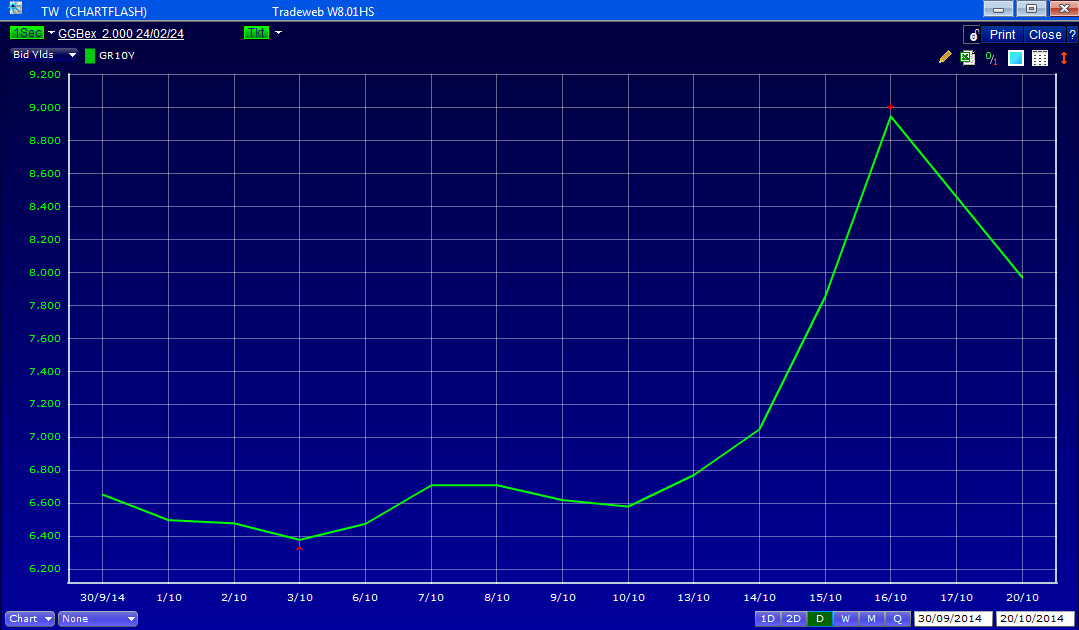This screenshot has width=1079, height=630.
Task: Open the data table grid view icon
Action: tap(1040, 58)
